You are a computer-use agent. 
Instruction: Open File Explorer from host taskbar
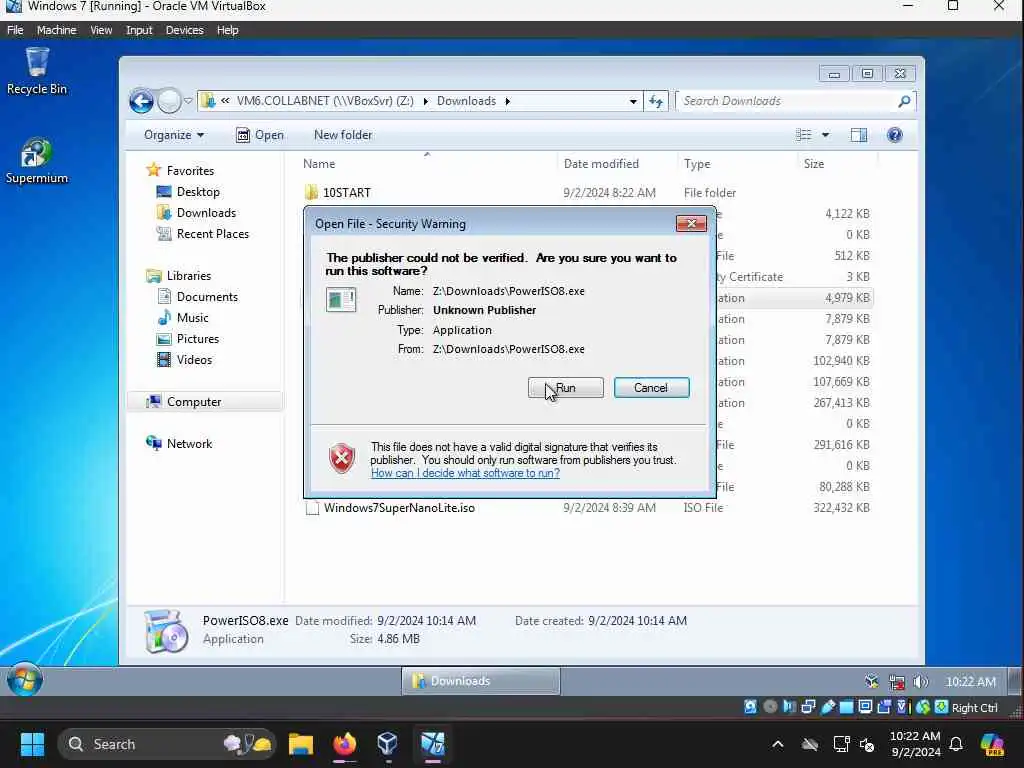301,744
